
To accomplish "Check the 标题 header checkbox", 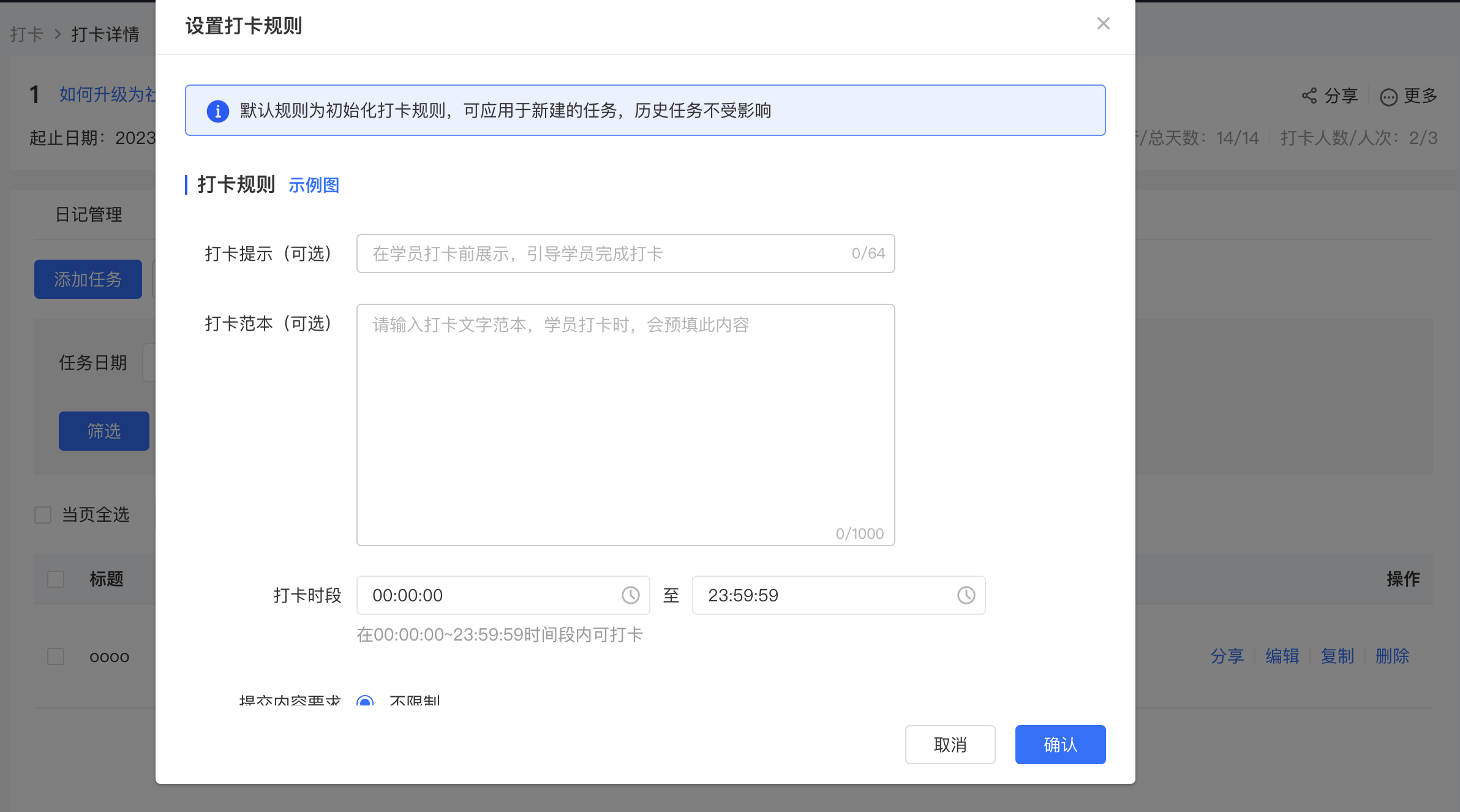I will point(56,579).
